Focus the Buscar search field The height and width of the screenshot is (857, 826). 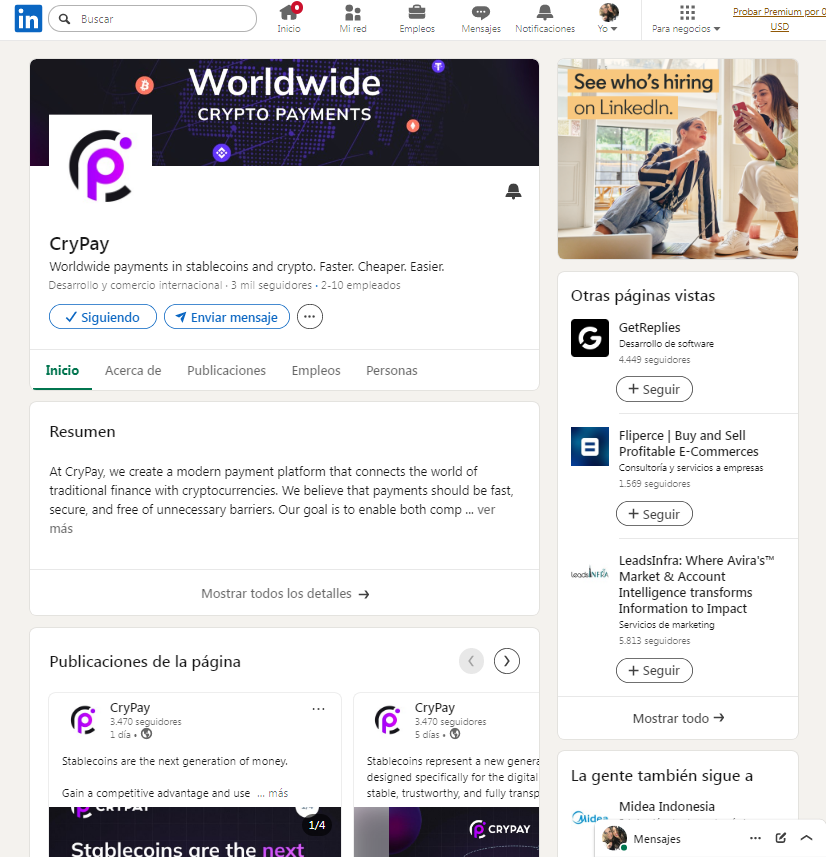(153, 19)
